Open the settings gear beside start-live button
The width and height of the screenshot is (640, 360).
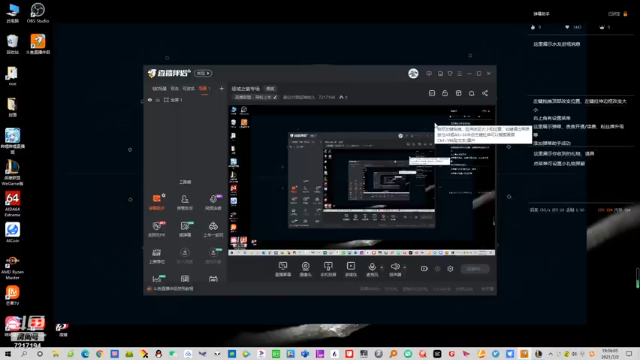click(450, 269)
